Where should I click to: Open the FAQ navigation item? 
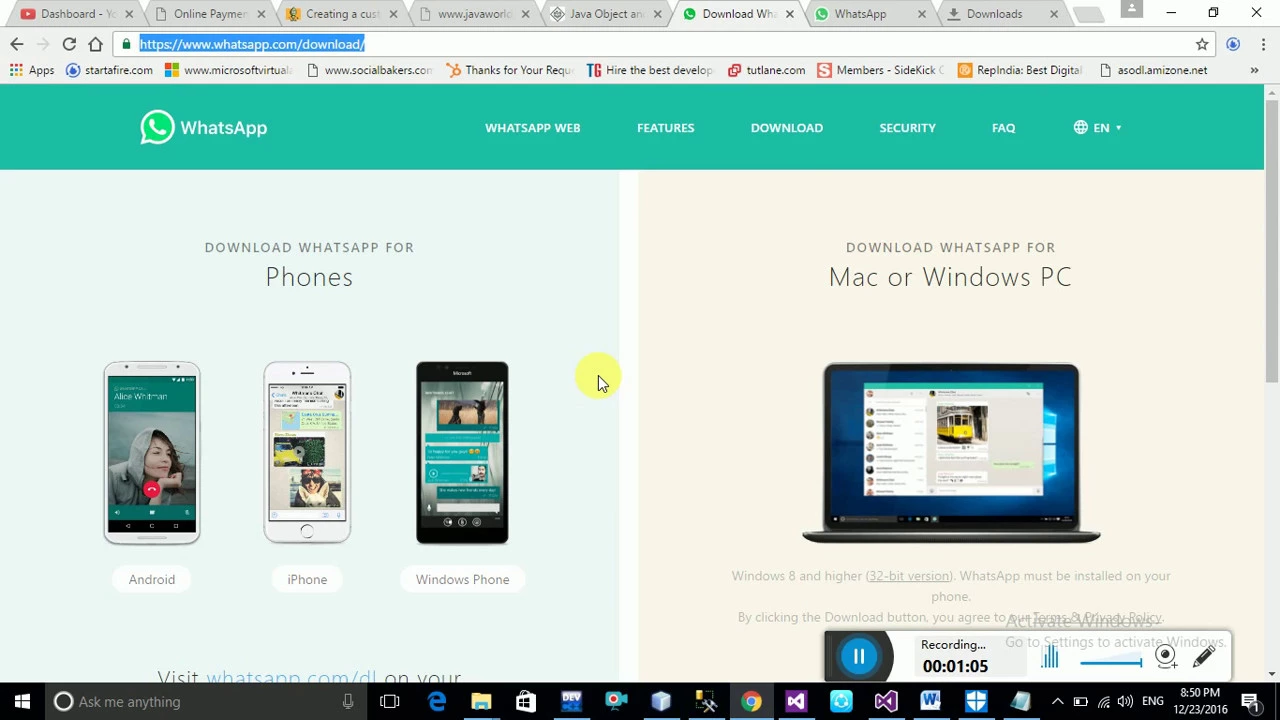coord(1003,128)
